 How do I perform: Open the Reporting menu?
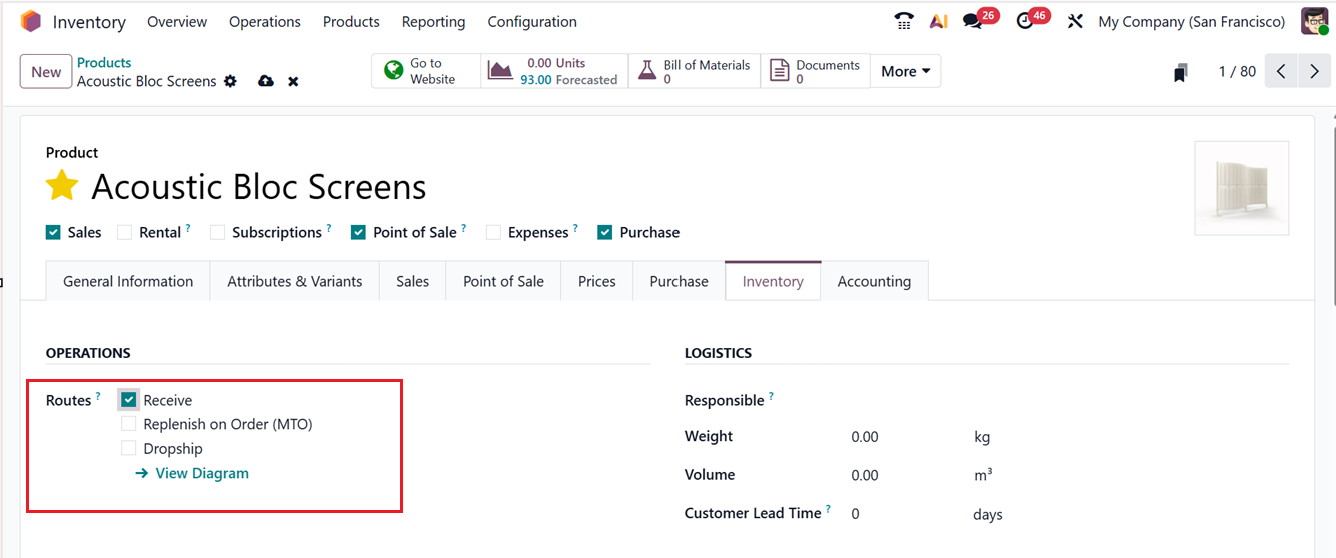pos(433,21)
